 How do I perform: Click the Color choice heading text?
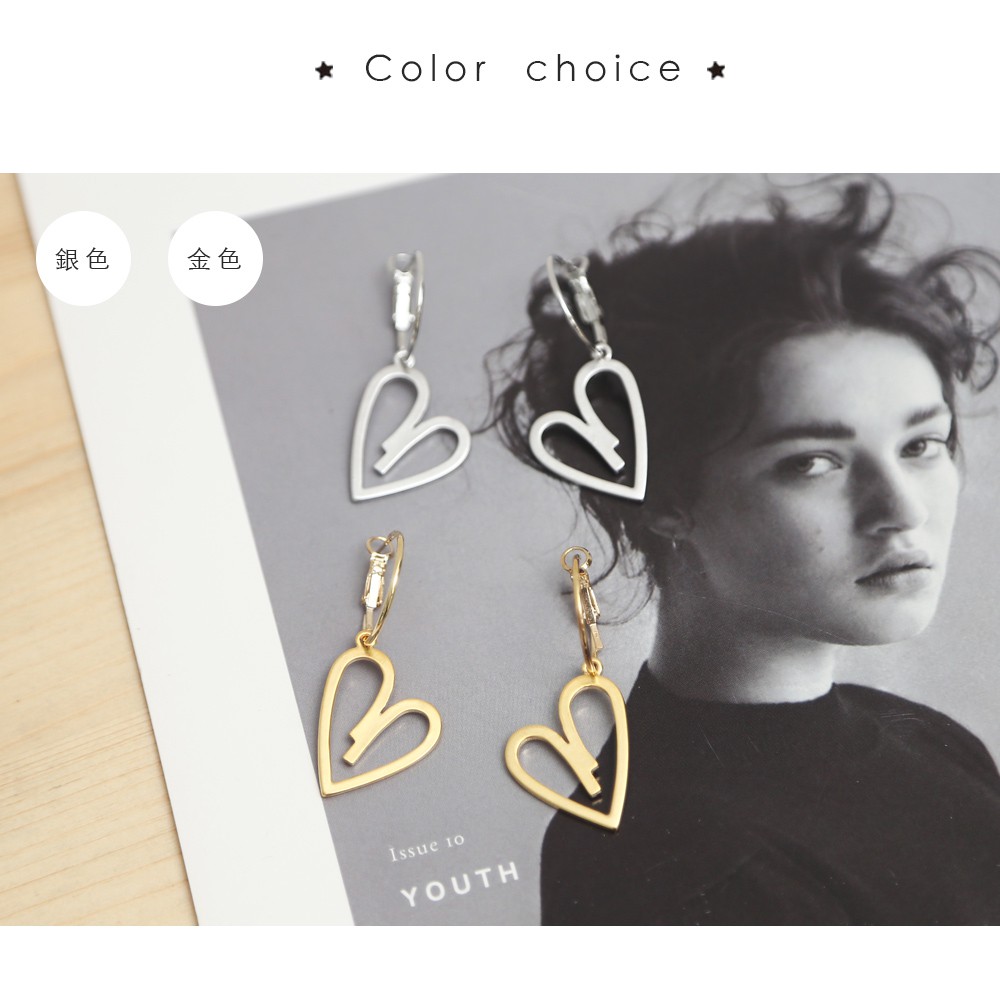coord(523,68)
